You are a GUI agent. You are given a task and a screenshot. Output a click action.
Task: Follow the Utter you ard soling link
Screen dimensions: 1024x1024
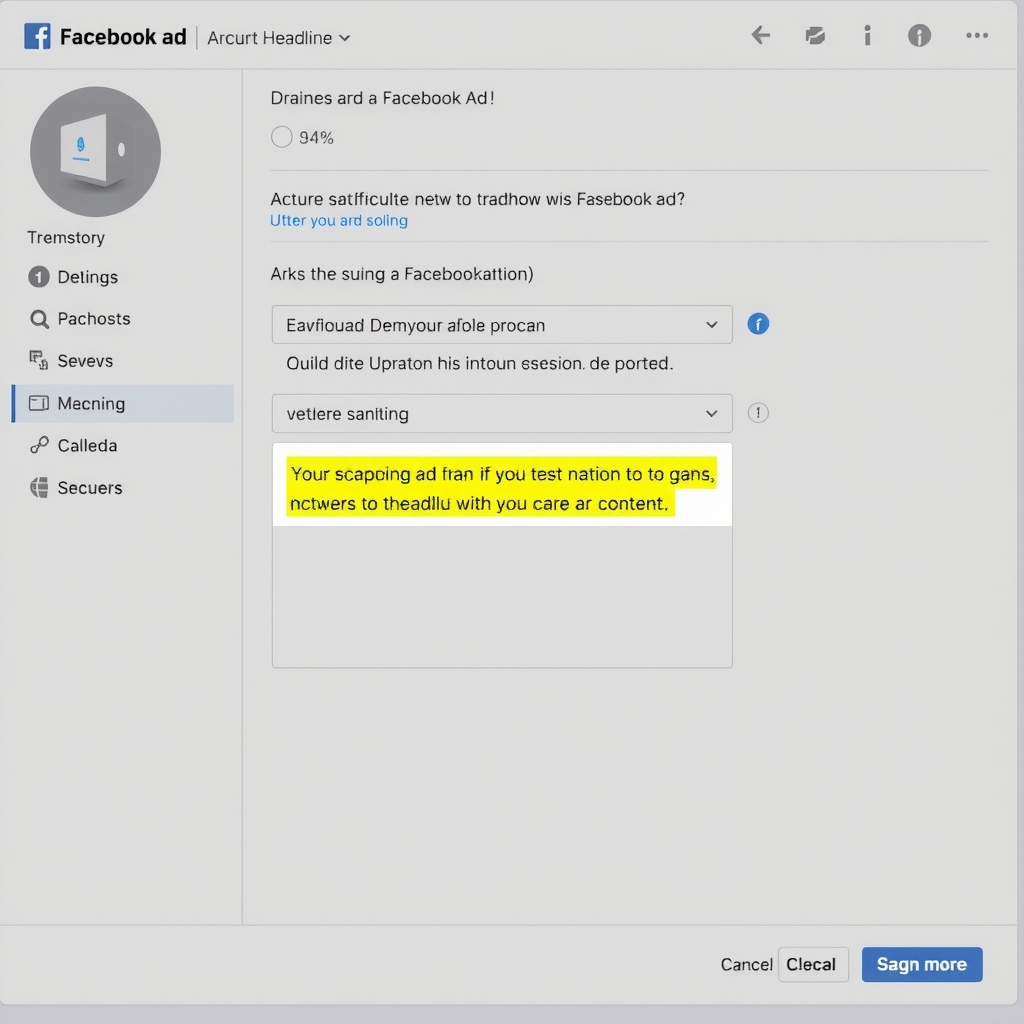tap(339, 221)
